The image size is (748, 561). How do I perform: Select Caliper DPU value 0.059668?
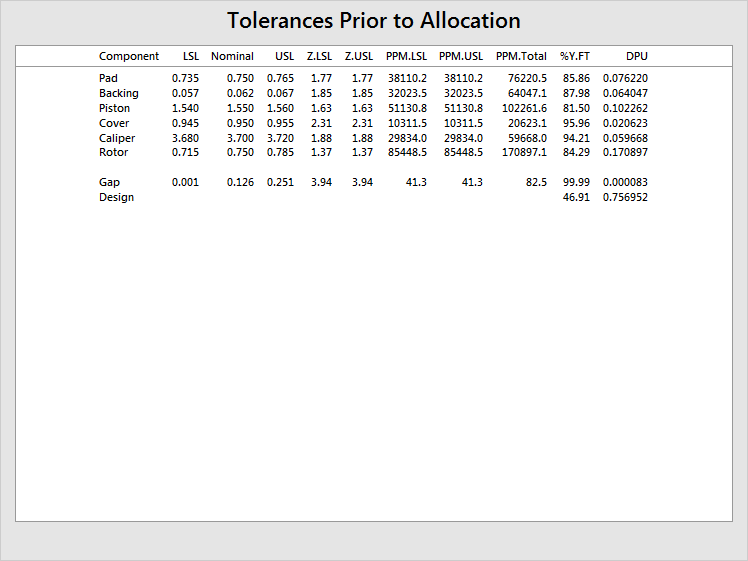point(625,138)
